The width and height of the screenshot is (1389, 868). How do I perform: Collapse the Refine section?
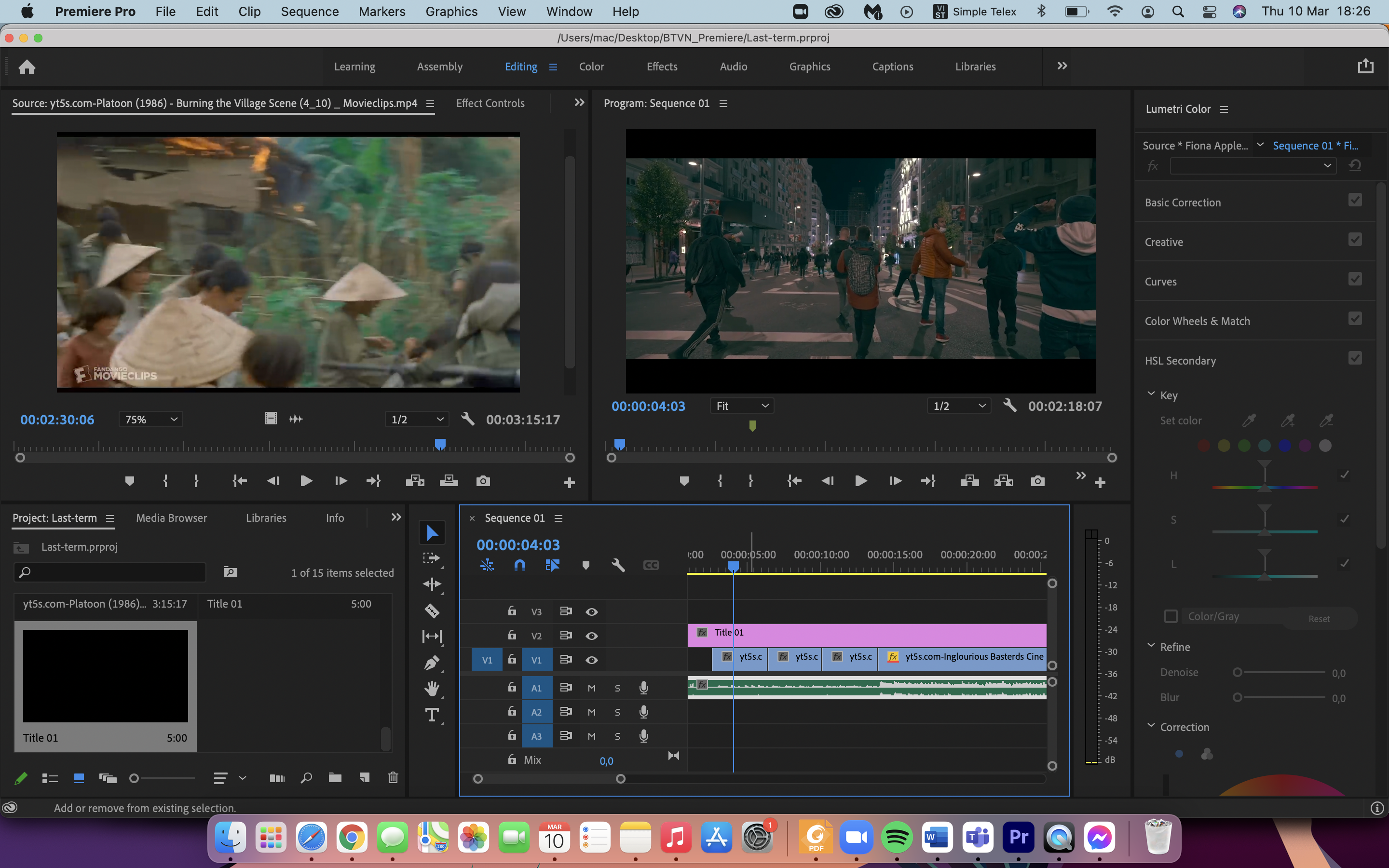coord(1151,646)
